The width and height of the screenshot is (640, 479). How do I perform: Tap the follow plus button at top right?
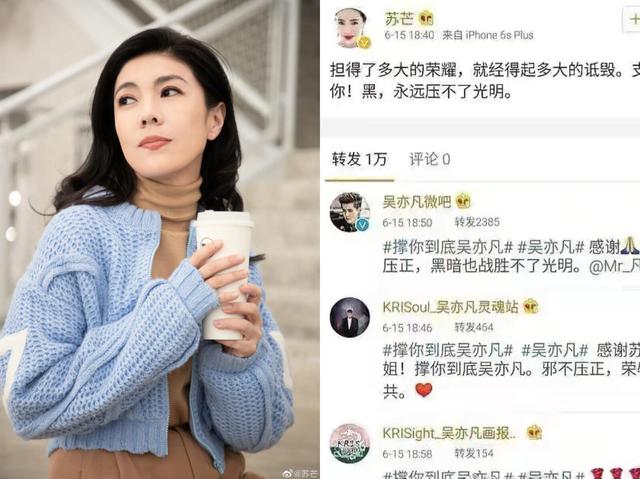632,19
